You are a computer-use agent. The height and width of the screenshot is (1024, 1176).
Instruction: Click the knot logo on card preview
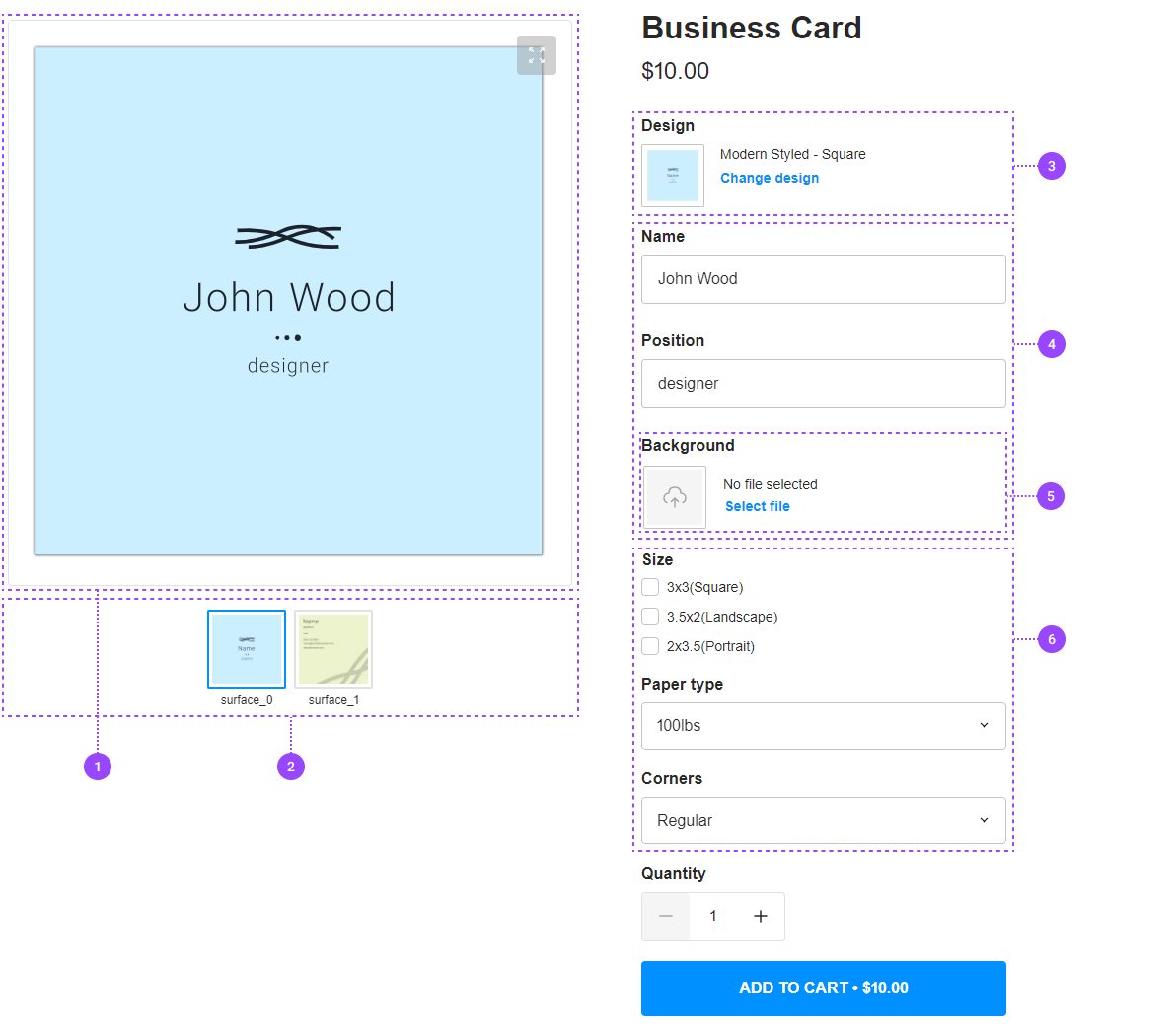(x=288, y=237)
